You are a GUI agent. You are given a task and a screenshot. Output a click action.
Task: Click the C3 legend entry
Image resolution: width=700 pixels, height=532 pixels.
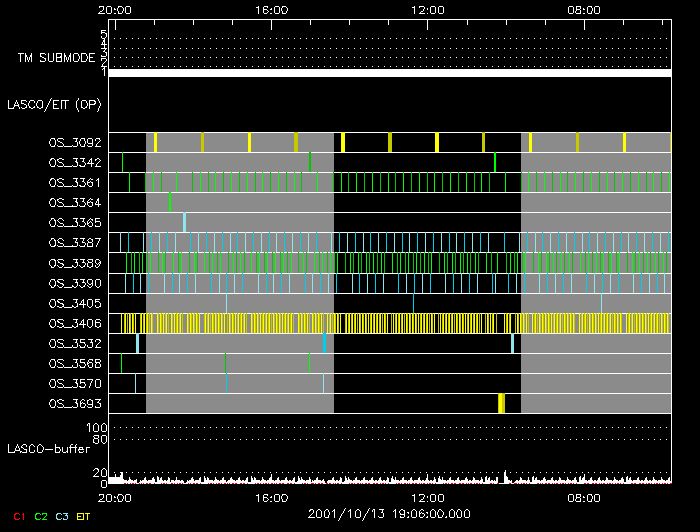(x=62, y=516)
